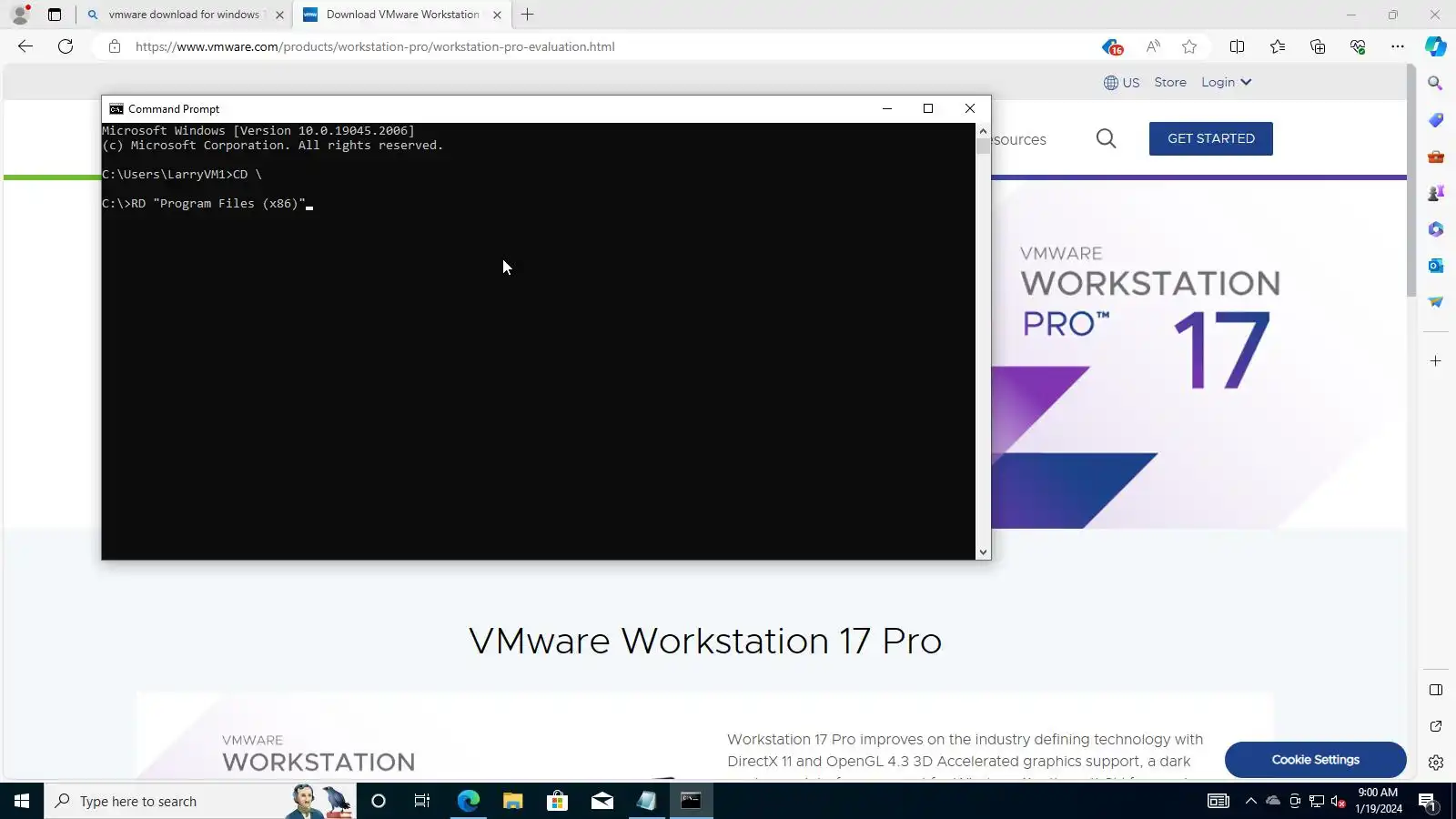Open the Store link on the VMware page
The width and height of the screenshot is (1456, 819).
(1170, 82)
